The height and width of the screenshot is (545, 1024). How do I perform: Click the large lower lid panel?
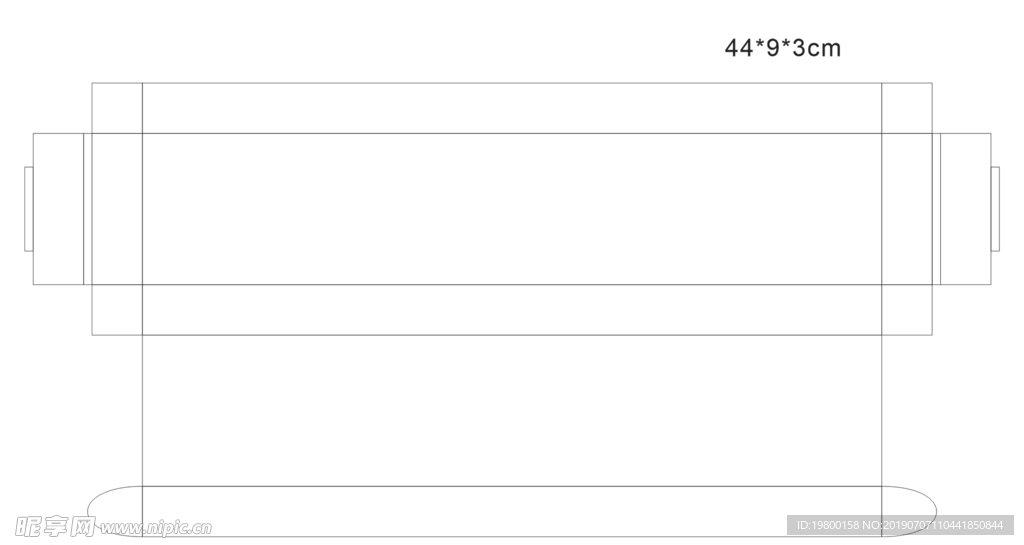click(x=512, y=411)
